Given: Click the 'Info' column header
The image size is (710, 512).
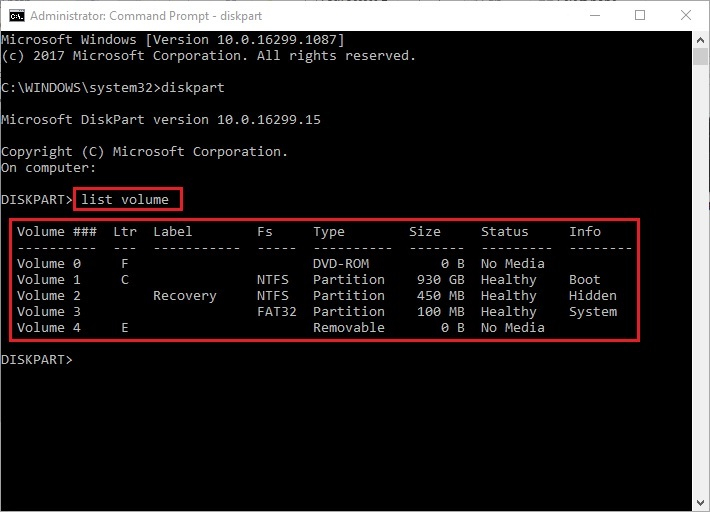Looking at the screenshot, I should click(x=585, y=232).
